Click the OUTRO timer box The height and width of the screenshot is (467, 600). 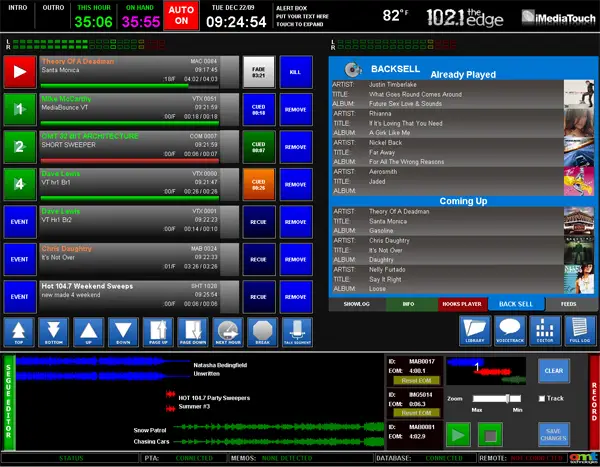[x=53, y=15]
